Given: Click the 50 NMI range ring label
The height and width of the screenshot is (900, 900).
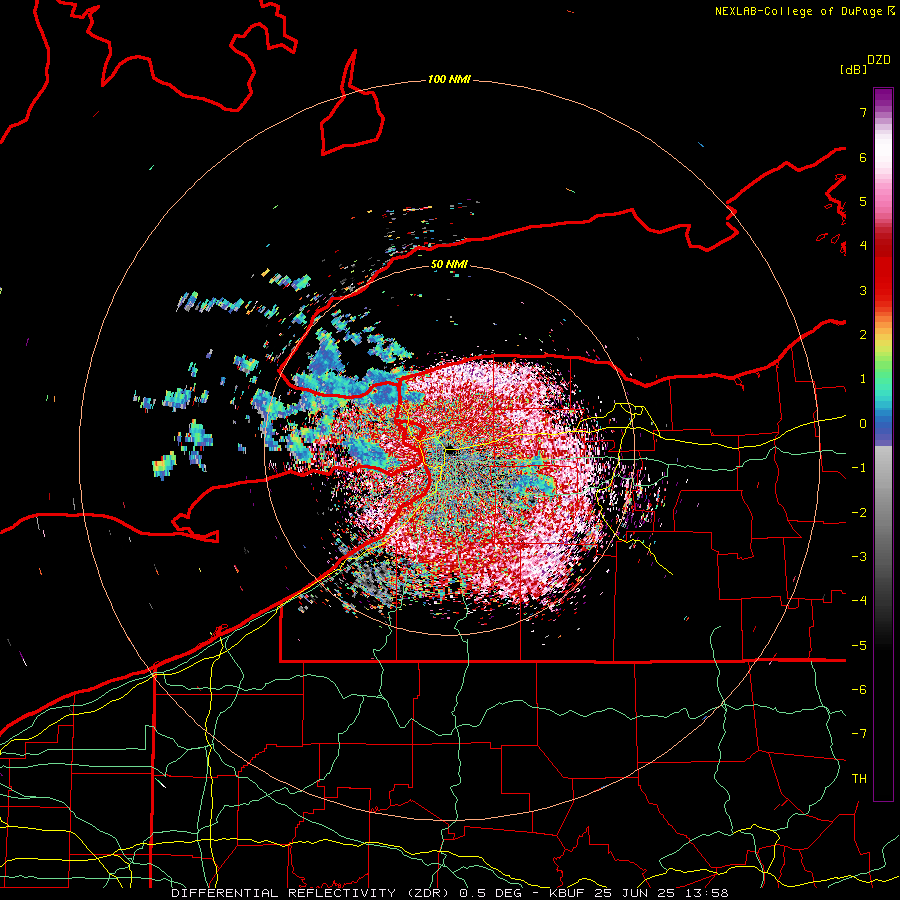Looking at the screenshot, I should 449,265.
